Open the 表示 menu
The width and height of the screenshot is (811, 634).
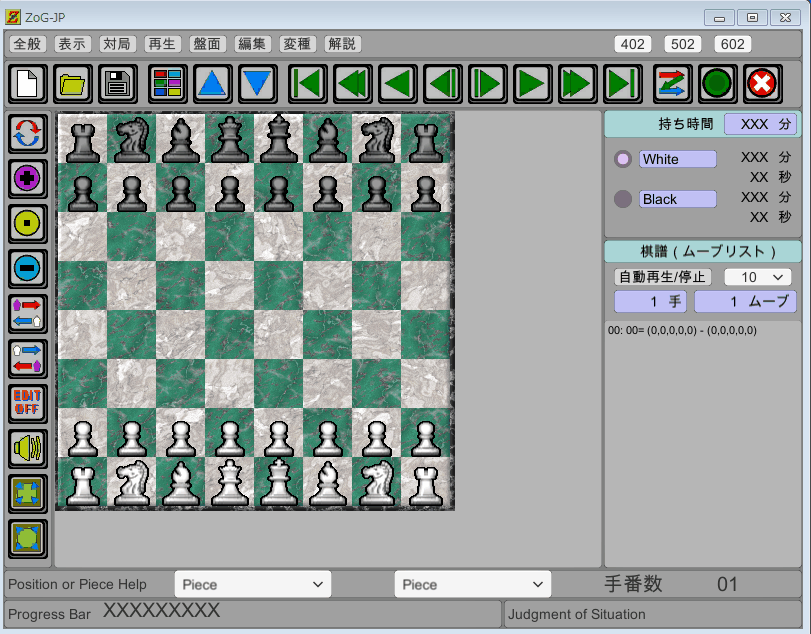pos(72,44)
